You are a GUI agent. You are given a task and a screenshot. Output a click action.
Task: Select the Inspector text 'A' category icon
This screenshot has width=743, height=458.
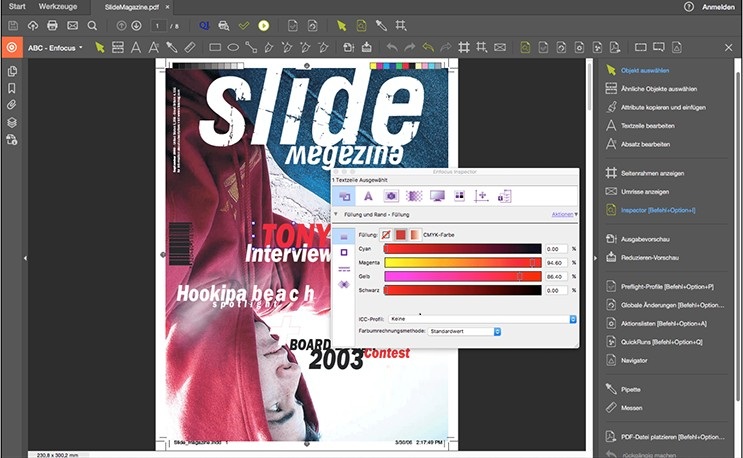coord(368,196)
